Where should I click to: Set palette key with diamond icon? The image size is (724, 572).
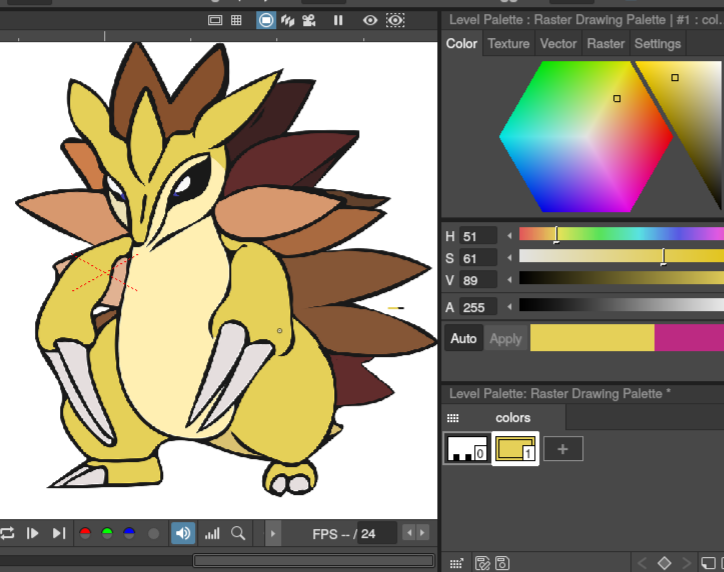(x=664, y=563)
